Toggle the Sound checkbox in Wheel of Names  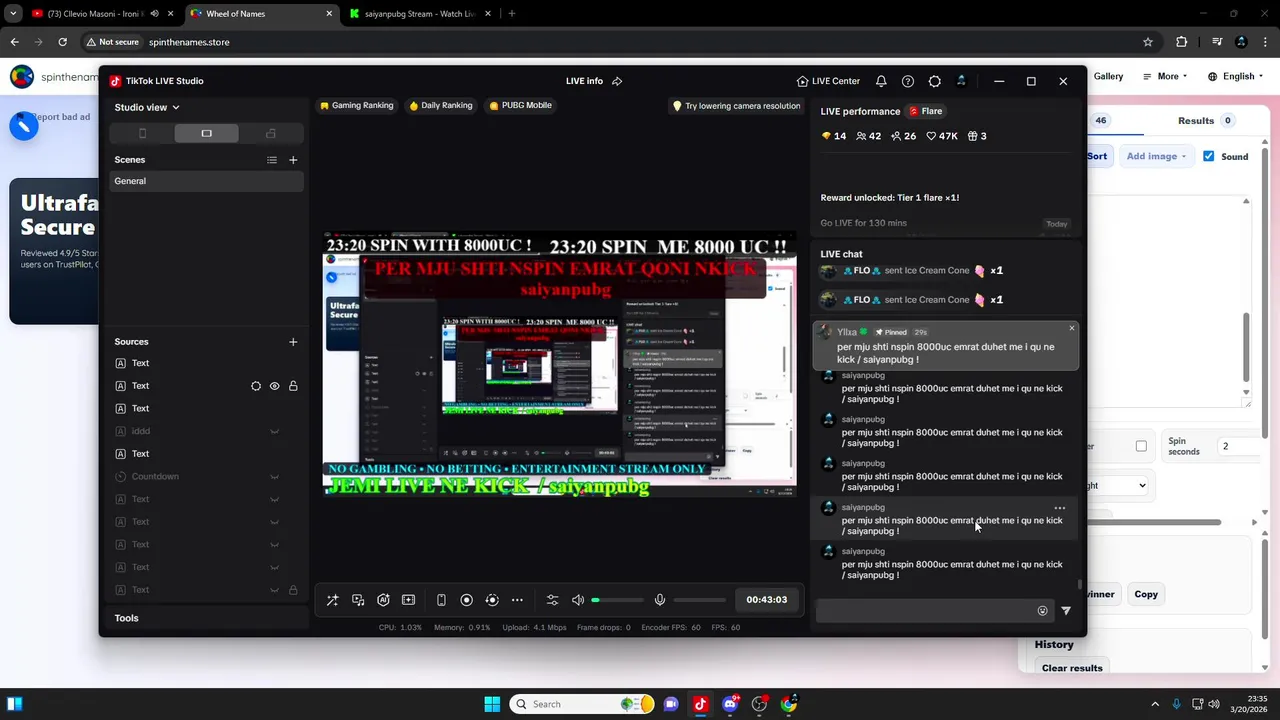1209,156
